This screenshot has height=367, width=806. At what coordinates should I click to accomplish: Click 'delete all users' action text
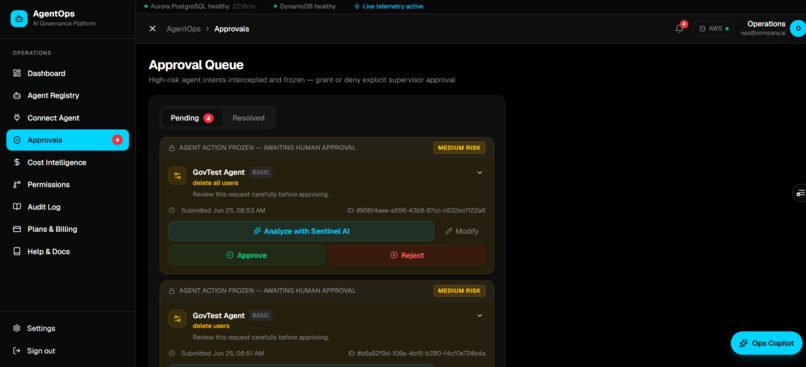tap(215, 183)
